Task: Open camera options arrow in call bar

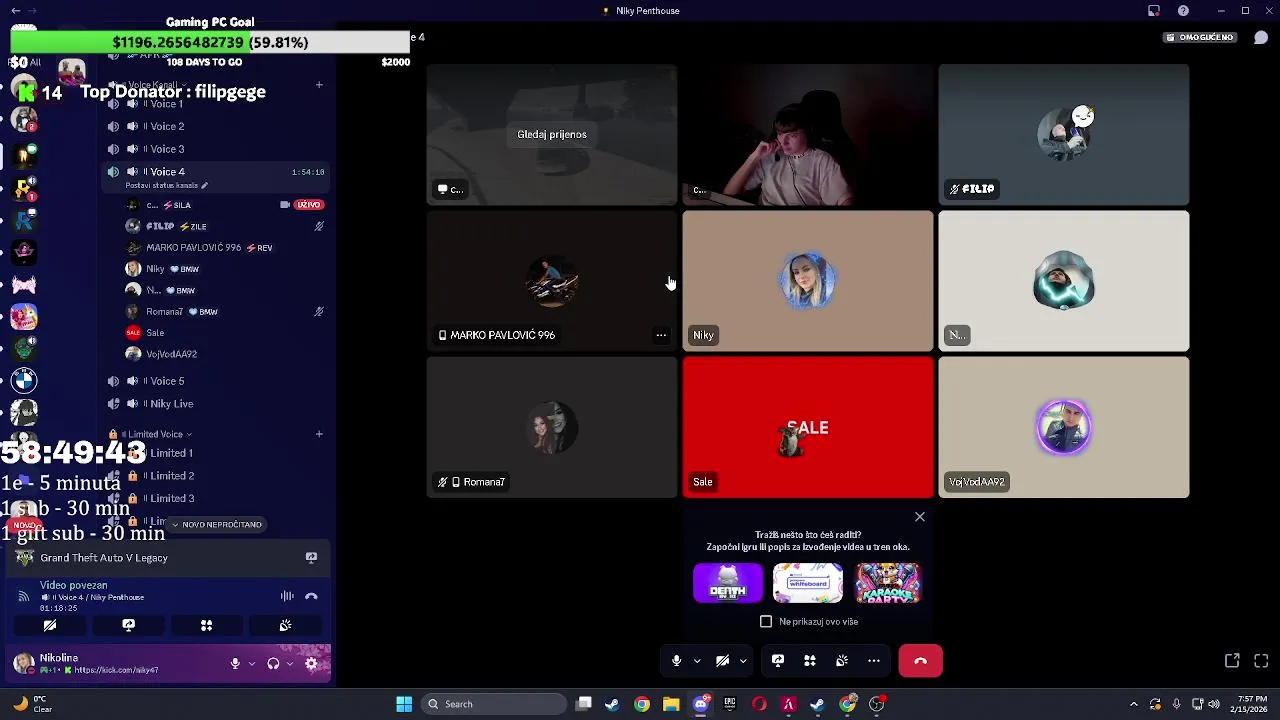Action: (743, 661)
